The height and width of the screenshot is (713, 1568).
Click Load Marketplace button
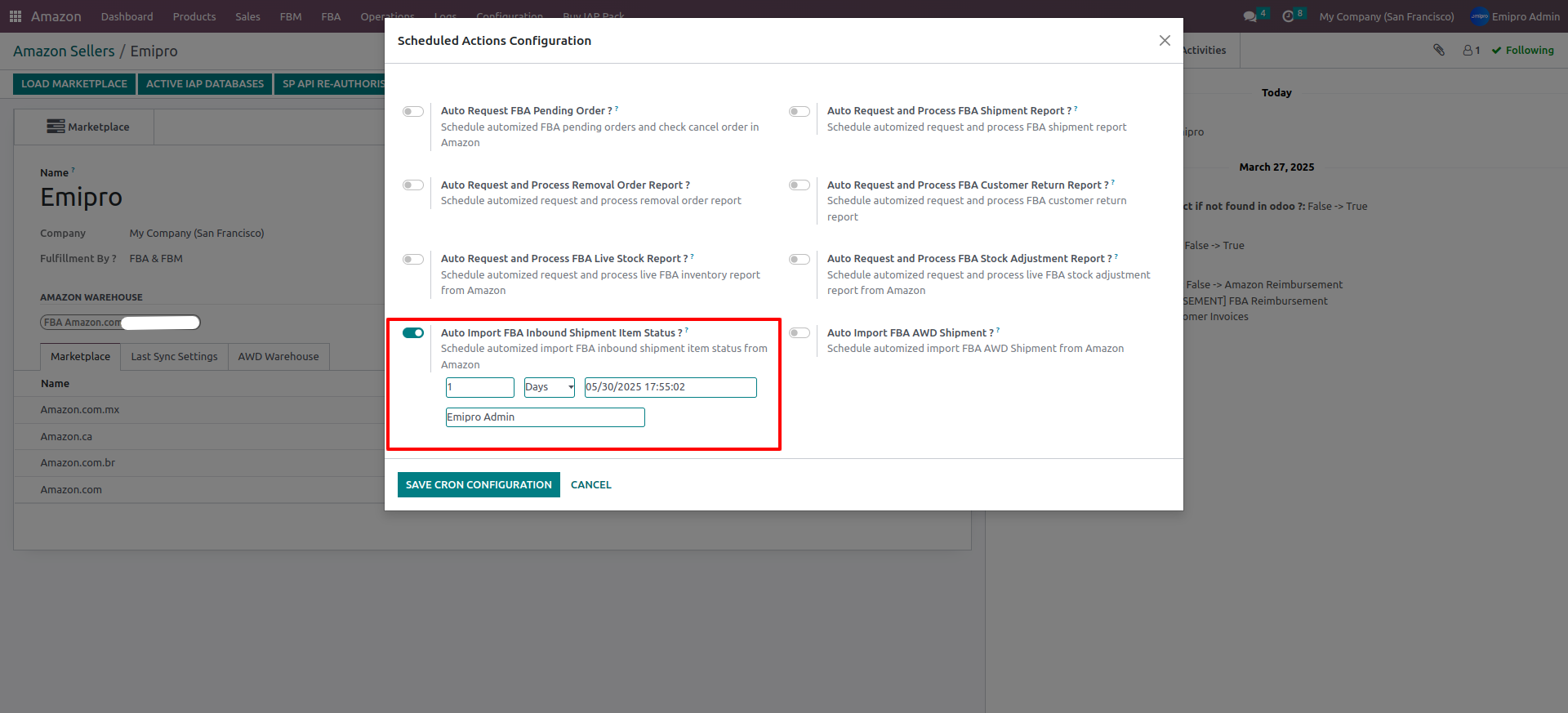coord(74,84)
